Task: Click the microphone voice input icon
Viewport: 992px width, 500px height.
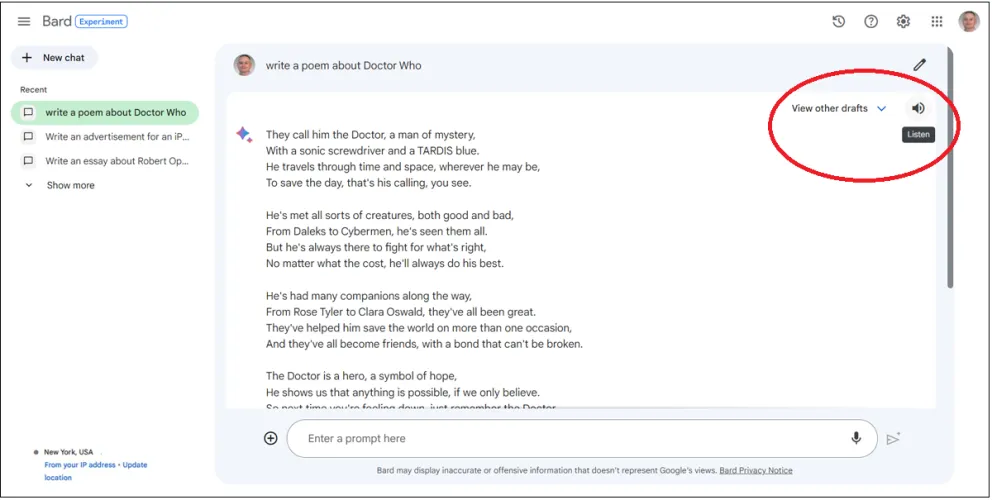Action: click(x=856, y=438)
